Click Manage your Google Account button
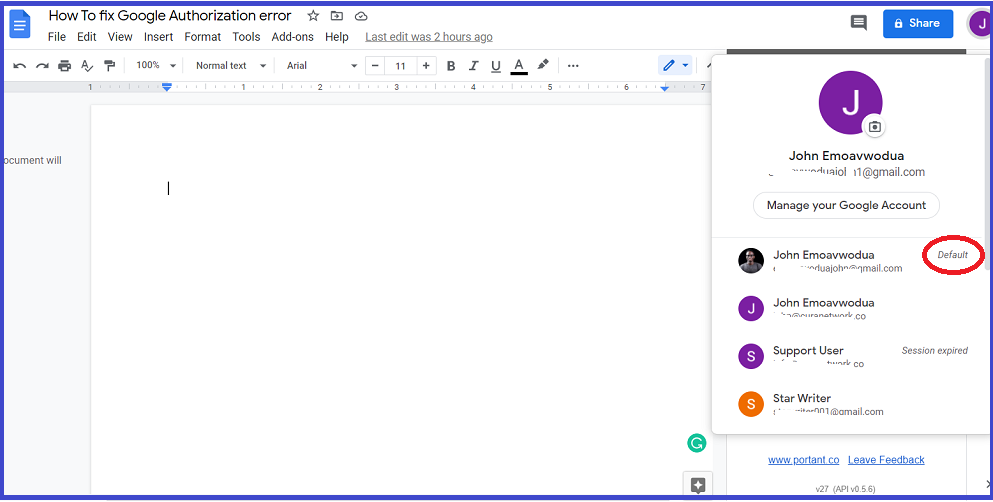This screenshot has width=993, height=502. pyautogui.click(x=846, y=205)
